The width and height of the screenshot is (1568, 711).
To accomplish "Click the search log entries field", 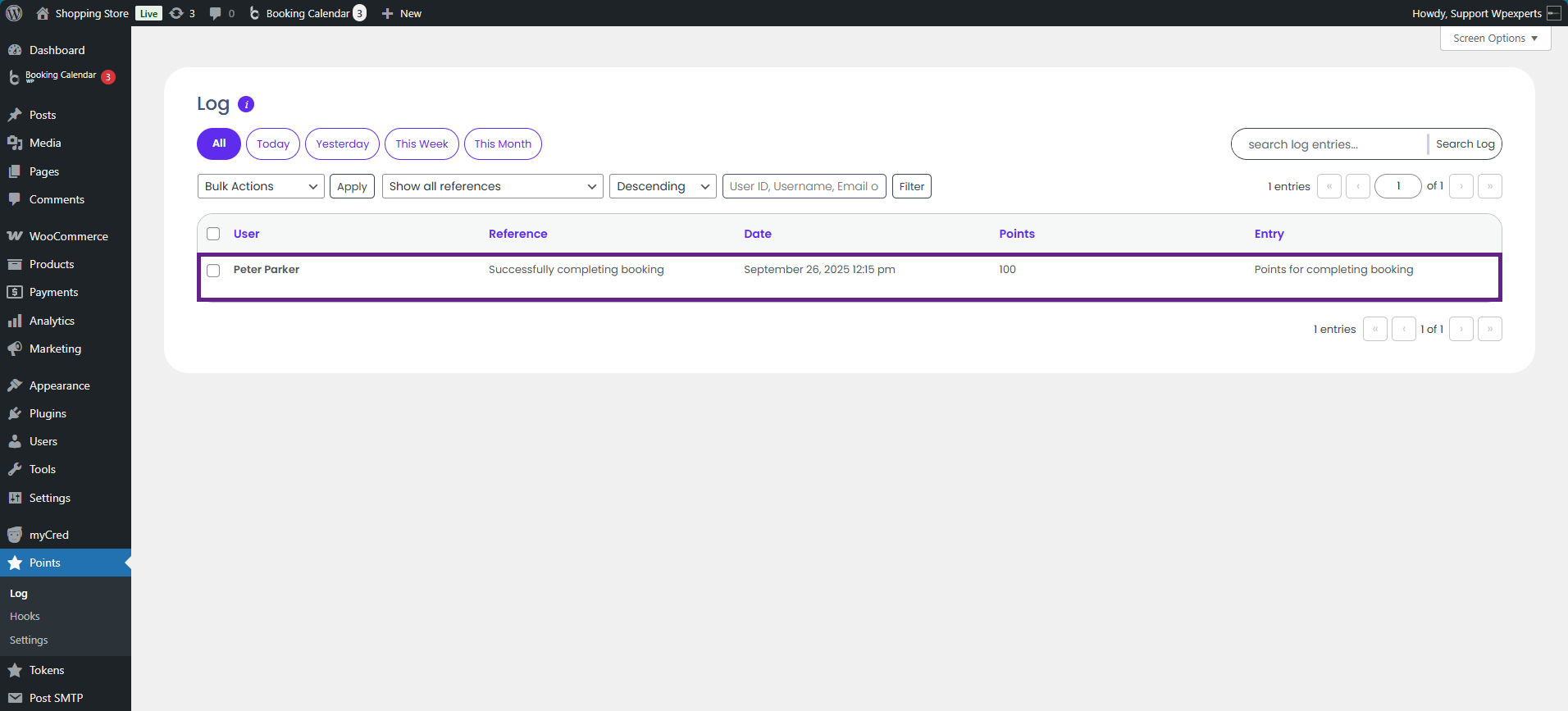I will 1329,144.
